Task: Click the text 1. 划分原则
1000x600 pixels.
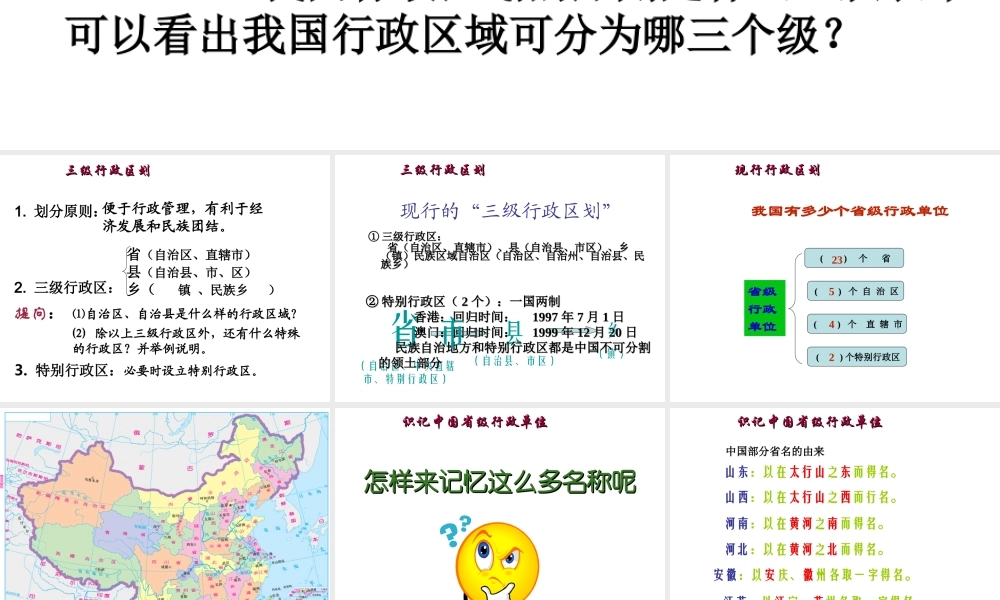Action: pyautogui.click(x=57, y=212)
